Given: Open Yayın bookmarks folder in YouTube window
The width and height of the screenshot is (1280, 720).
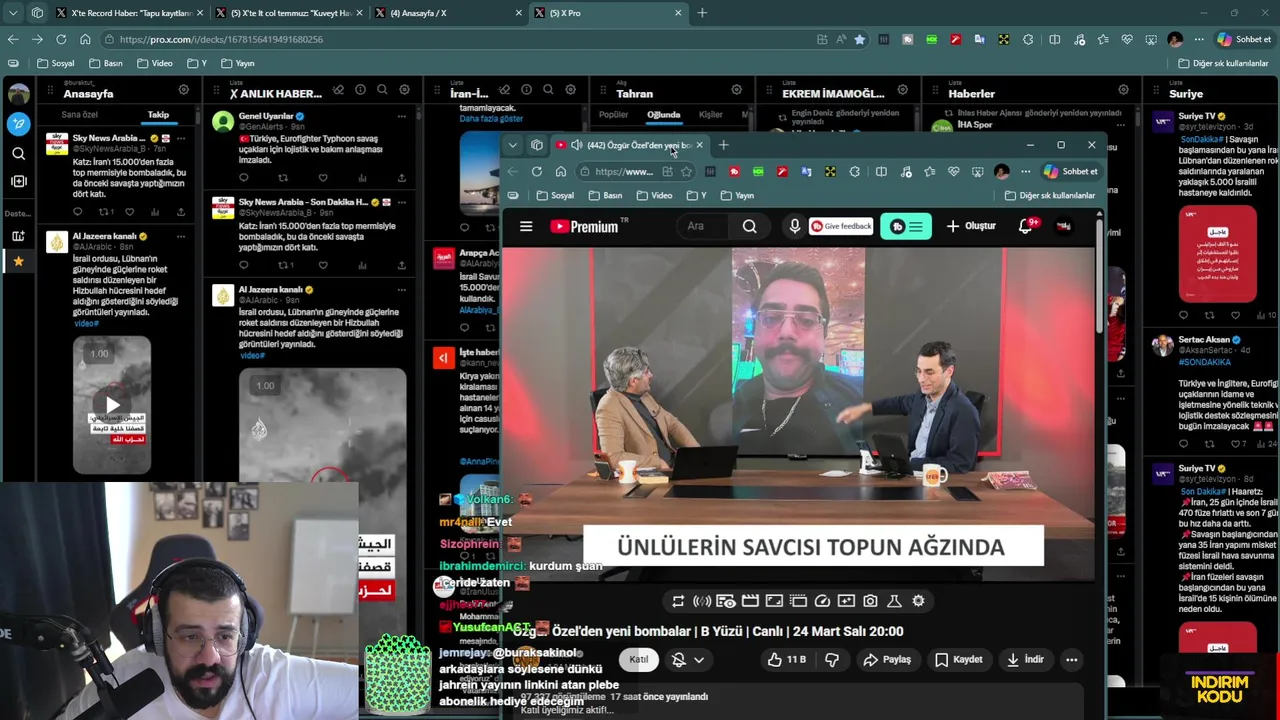Looking at the screenshot, I should pyautogui.click(x=738, y=196).
